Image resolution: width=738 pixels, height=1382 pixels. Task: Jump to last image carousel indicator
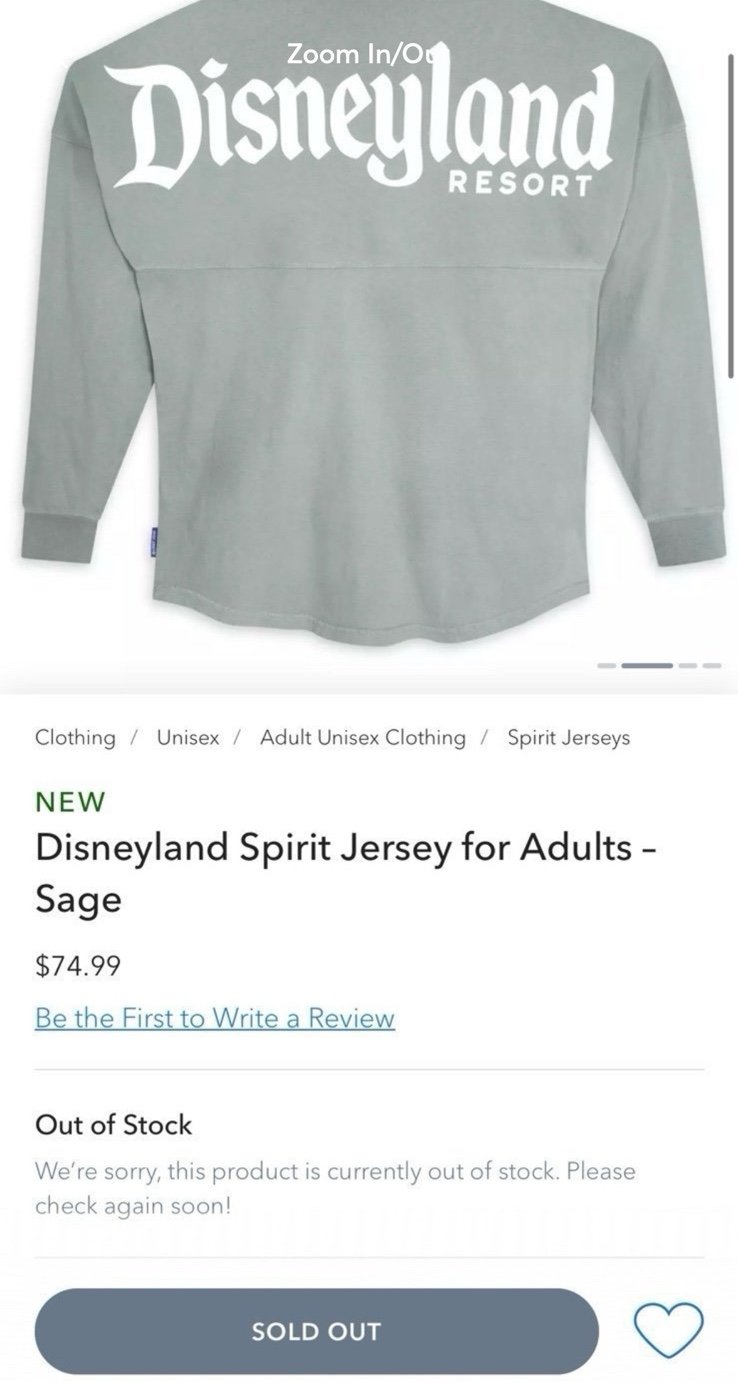711,665
